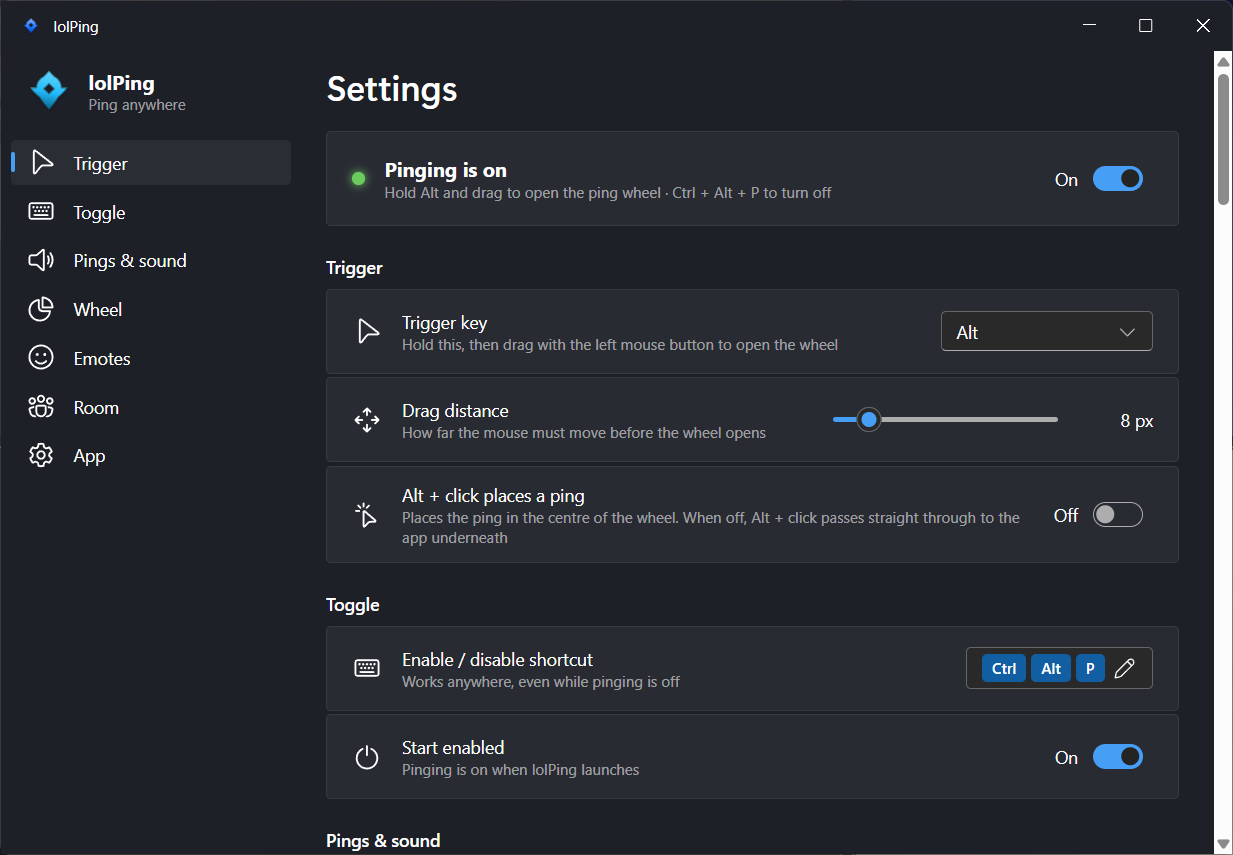The width and height of the screenshot is (1233, 855).
Task: Click the Room people icon in sidebar
Action: [x=41, y=407]
